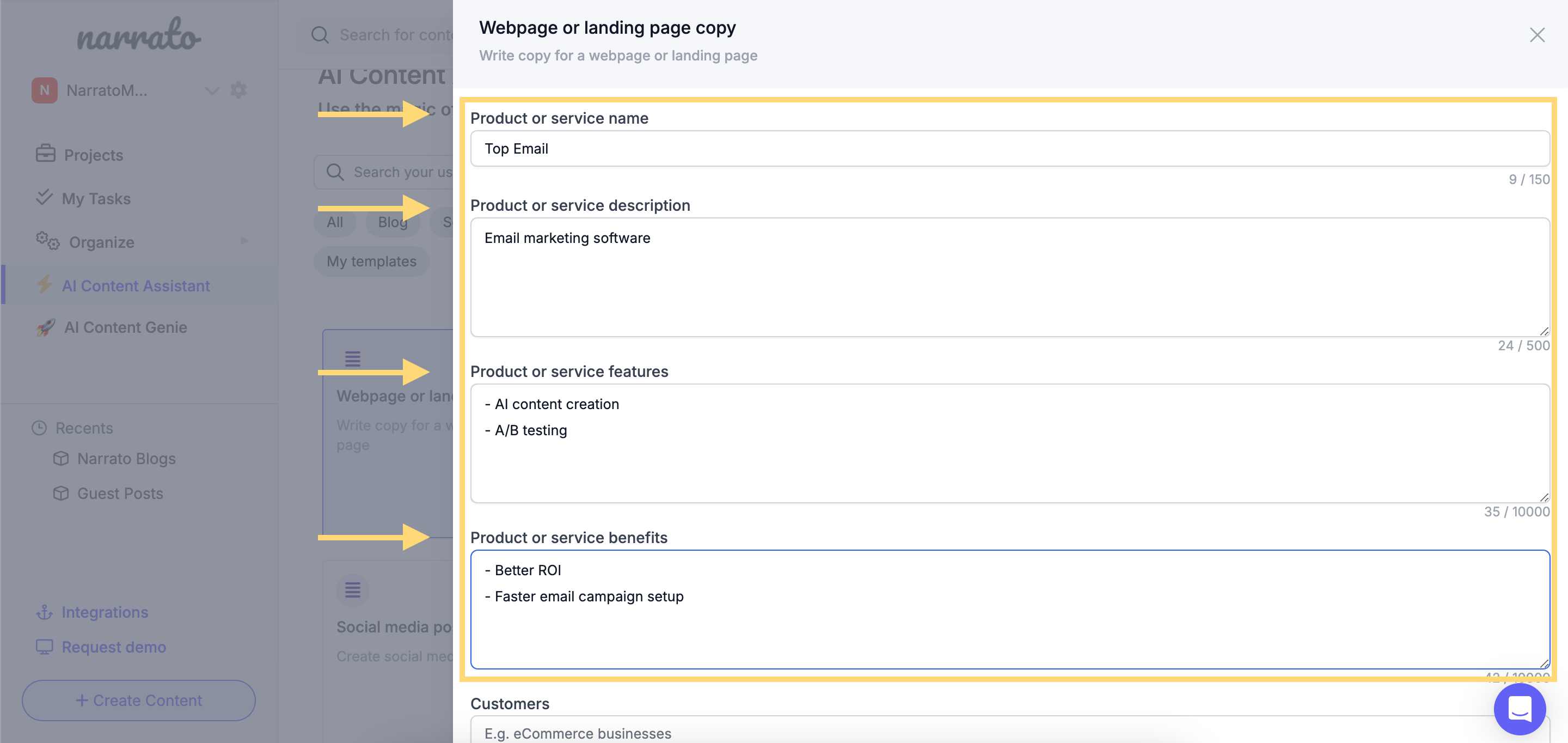
Task: Expand the NarratoM workspace dropdown chevron
Action: pyautogui.click(x=211, y=91)
